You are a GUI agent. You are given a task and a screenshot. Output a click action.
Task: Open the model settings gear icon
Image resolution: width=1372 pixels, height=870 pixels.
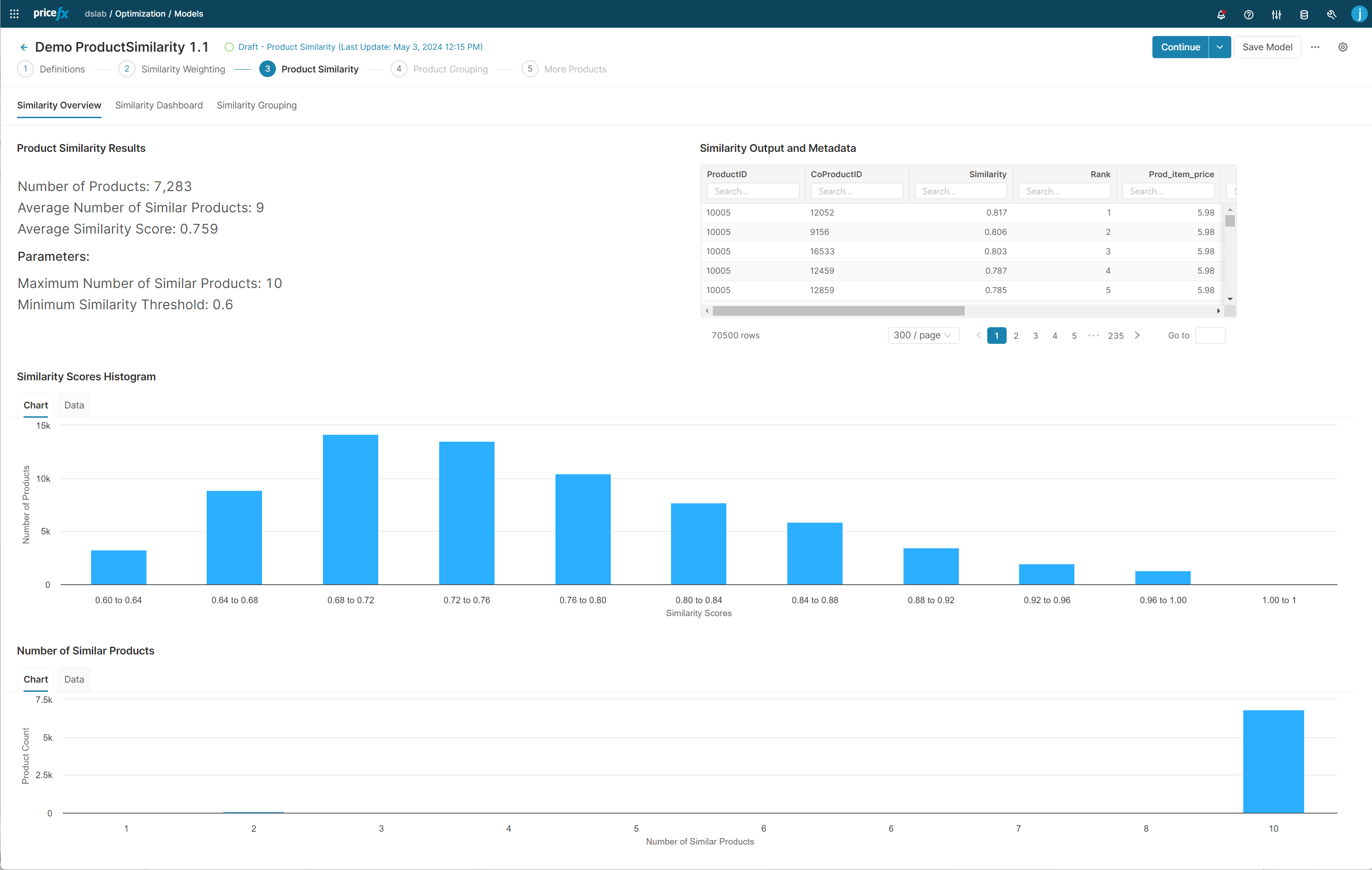(1343, 48)
